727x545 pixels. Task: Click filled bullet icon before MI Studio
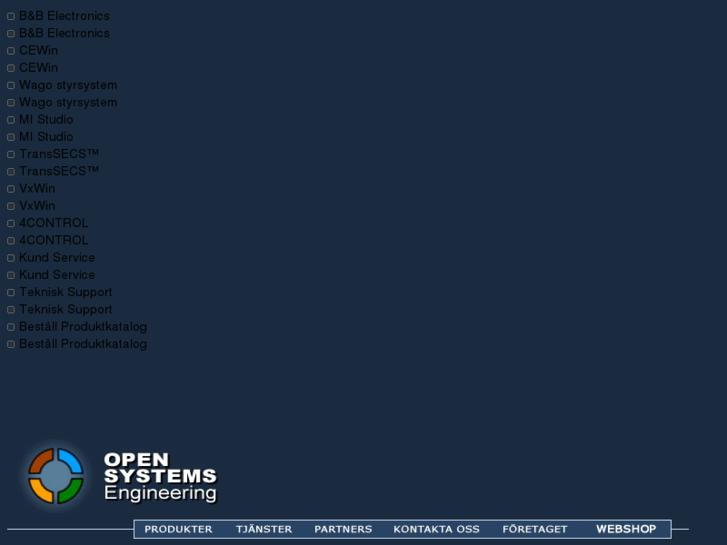[11, 137]
